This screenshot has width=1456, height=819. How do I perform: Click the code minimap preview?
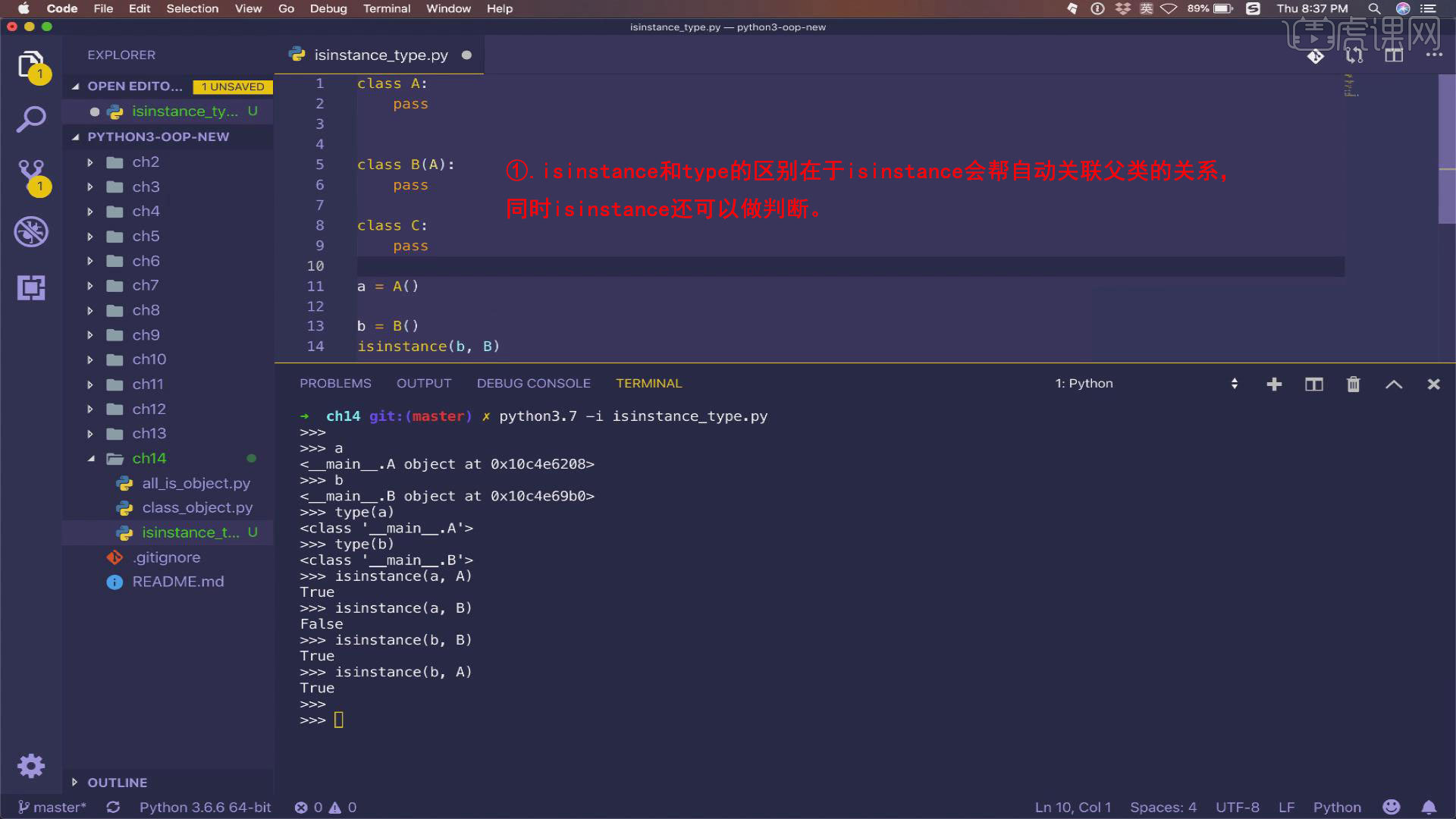[1351, 85]
